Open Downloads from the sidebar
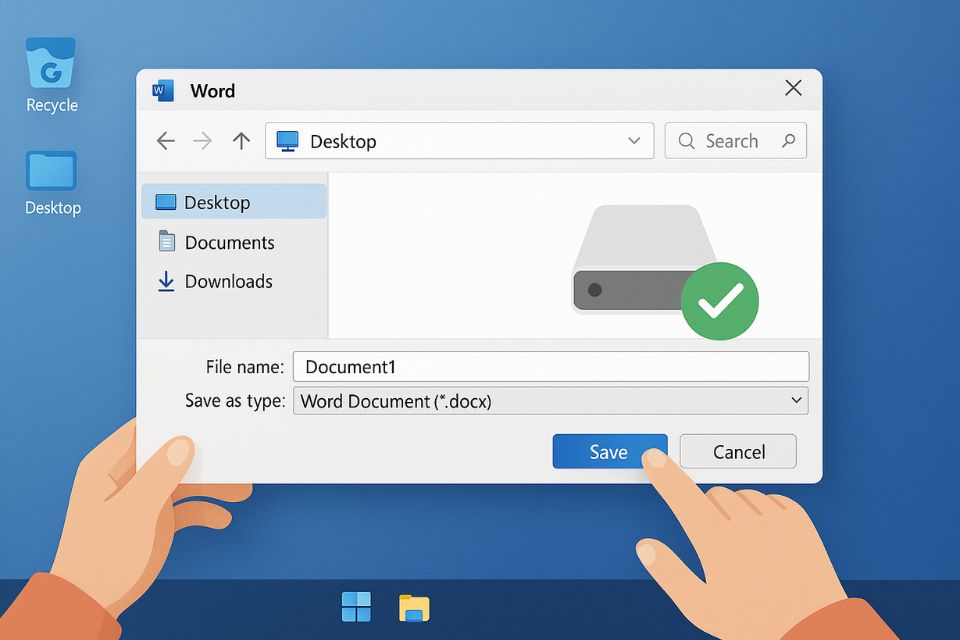 (228, 282)
